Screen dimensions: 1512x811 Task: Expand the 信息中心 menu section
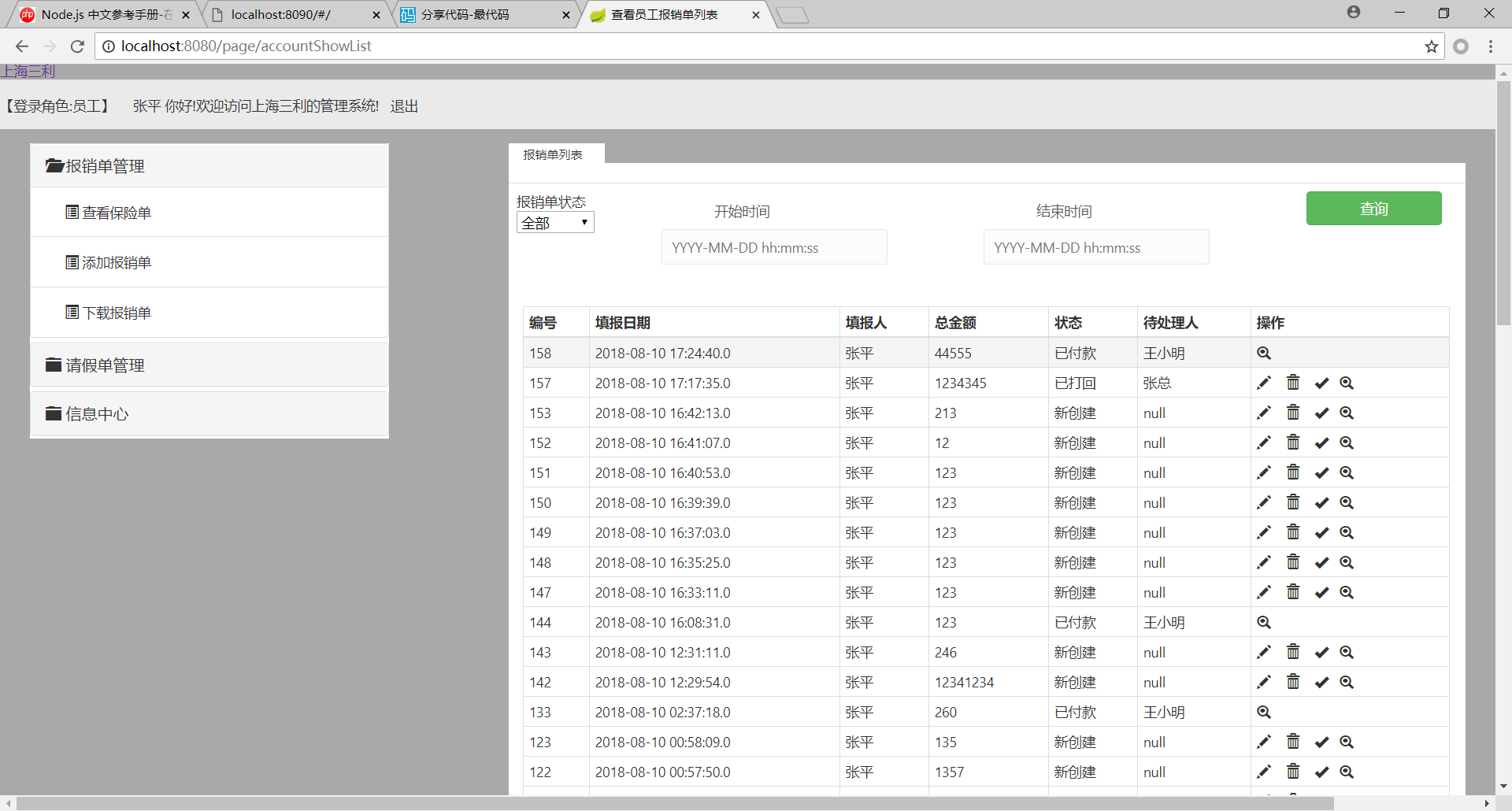click(x=209, y=414)
